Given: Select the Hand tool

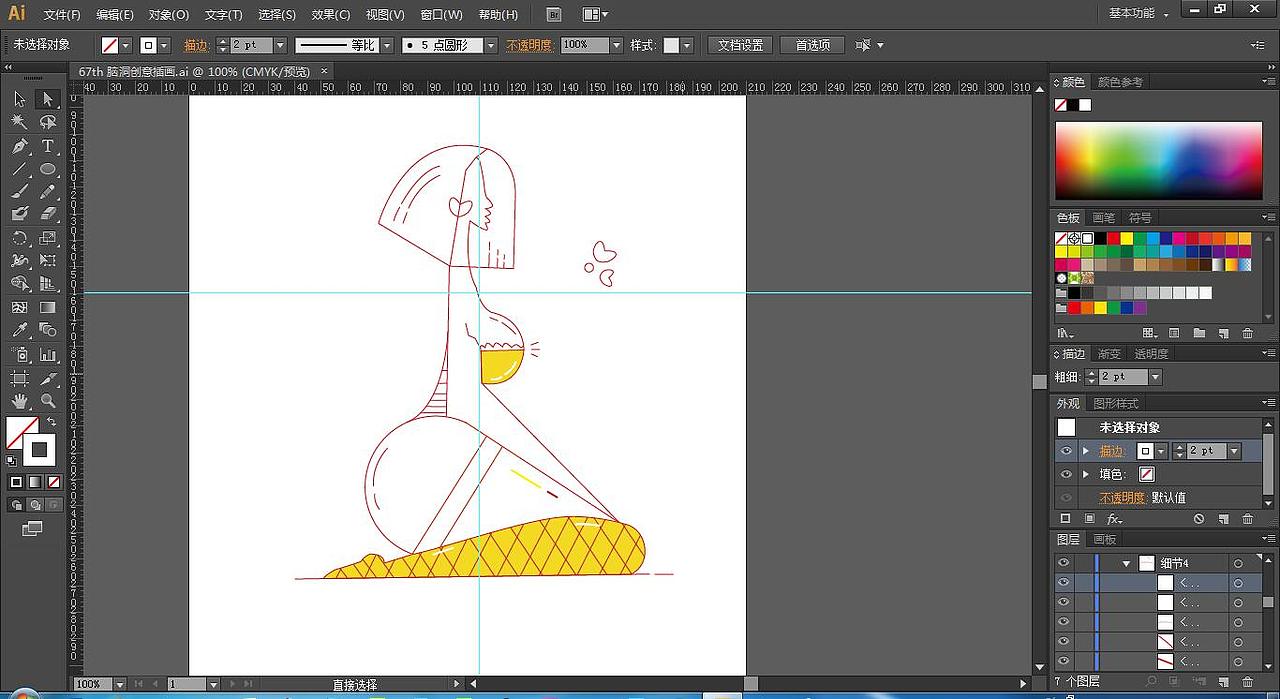Looking at the screenshot, I should 19,401.
